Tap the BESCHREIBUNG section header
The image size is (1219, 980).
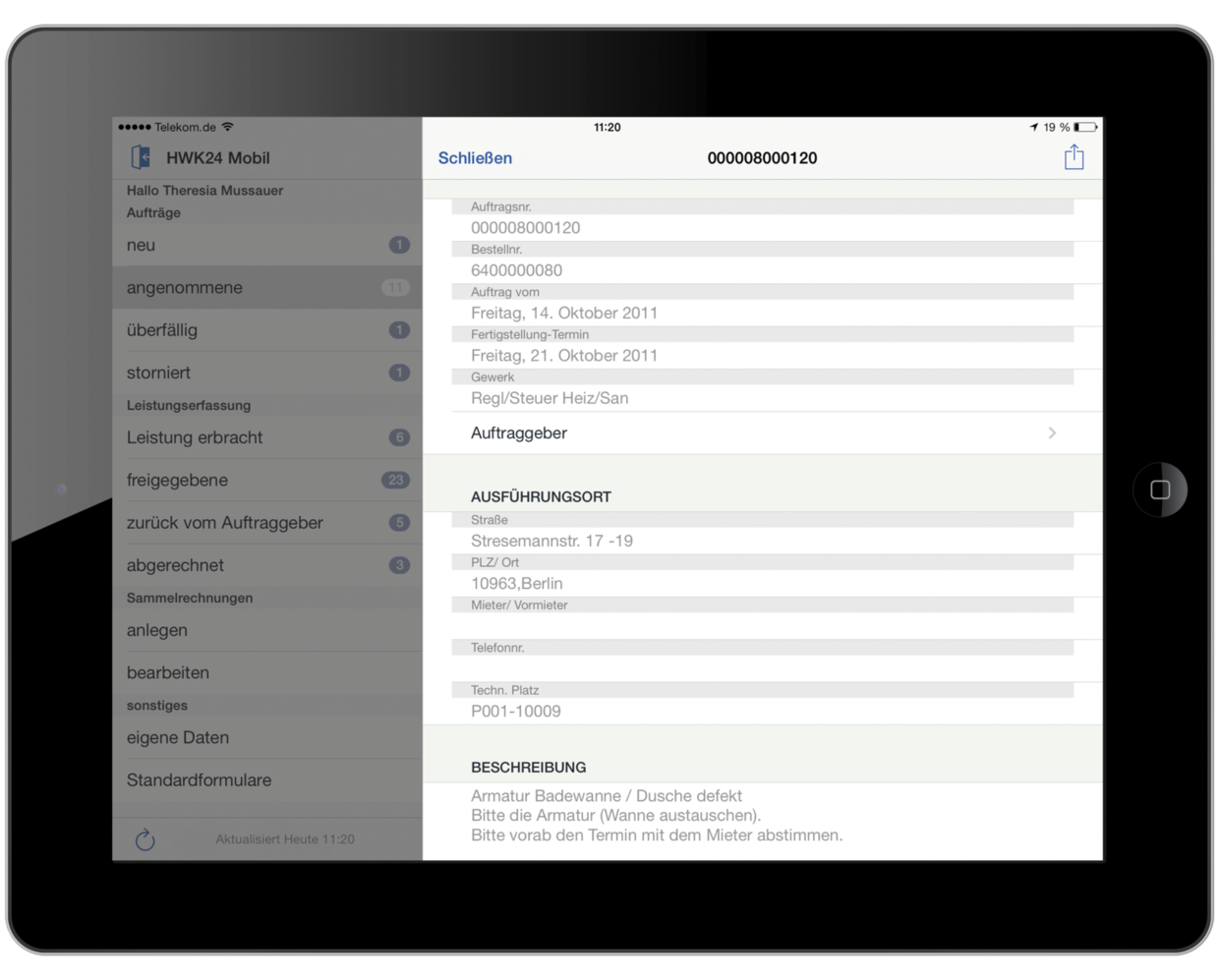click(x=529, y=768)
